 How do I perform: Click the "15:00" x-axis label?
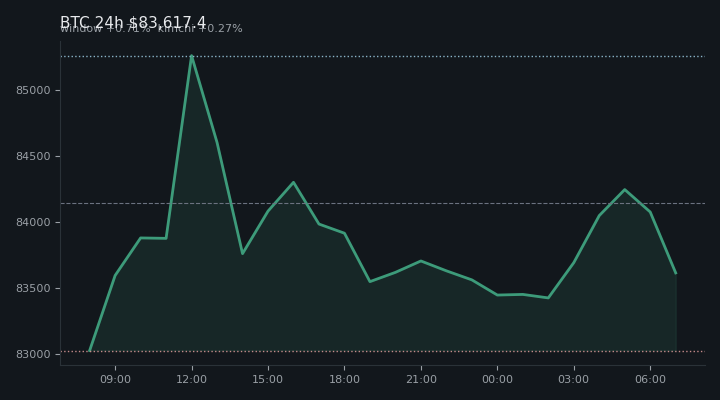(268, 379)
